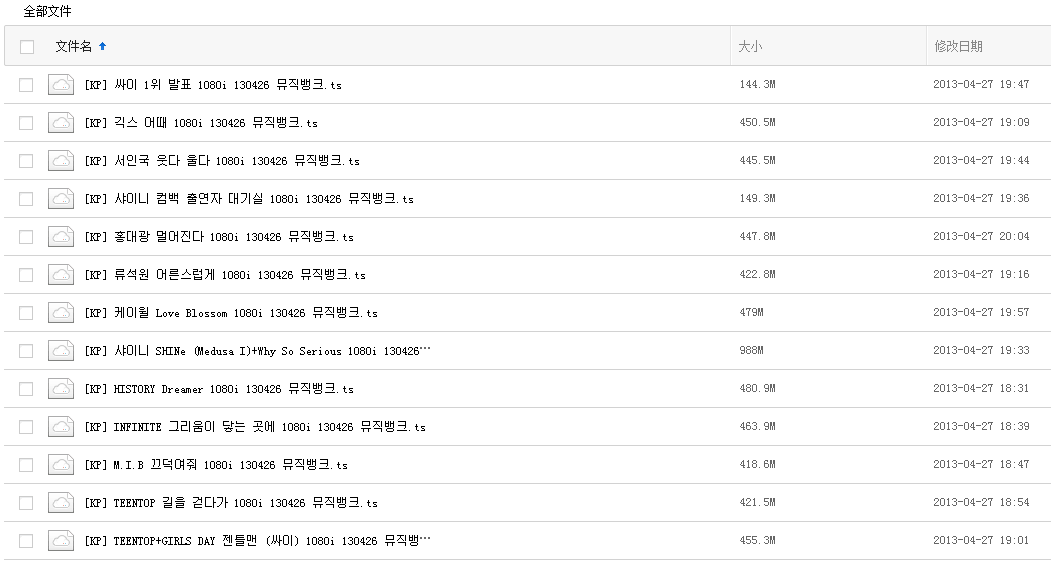This screenshot has width=1051, height=571.
Task: Sort files by 修改日期 column header
Action: [958, 47]
